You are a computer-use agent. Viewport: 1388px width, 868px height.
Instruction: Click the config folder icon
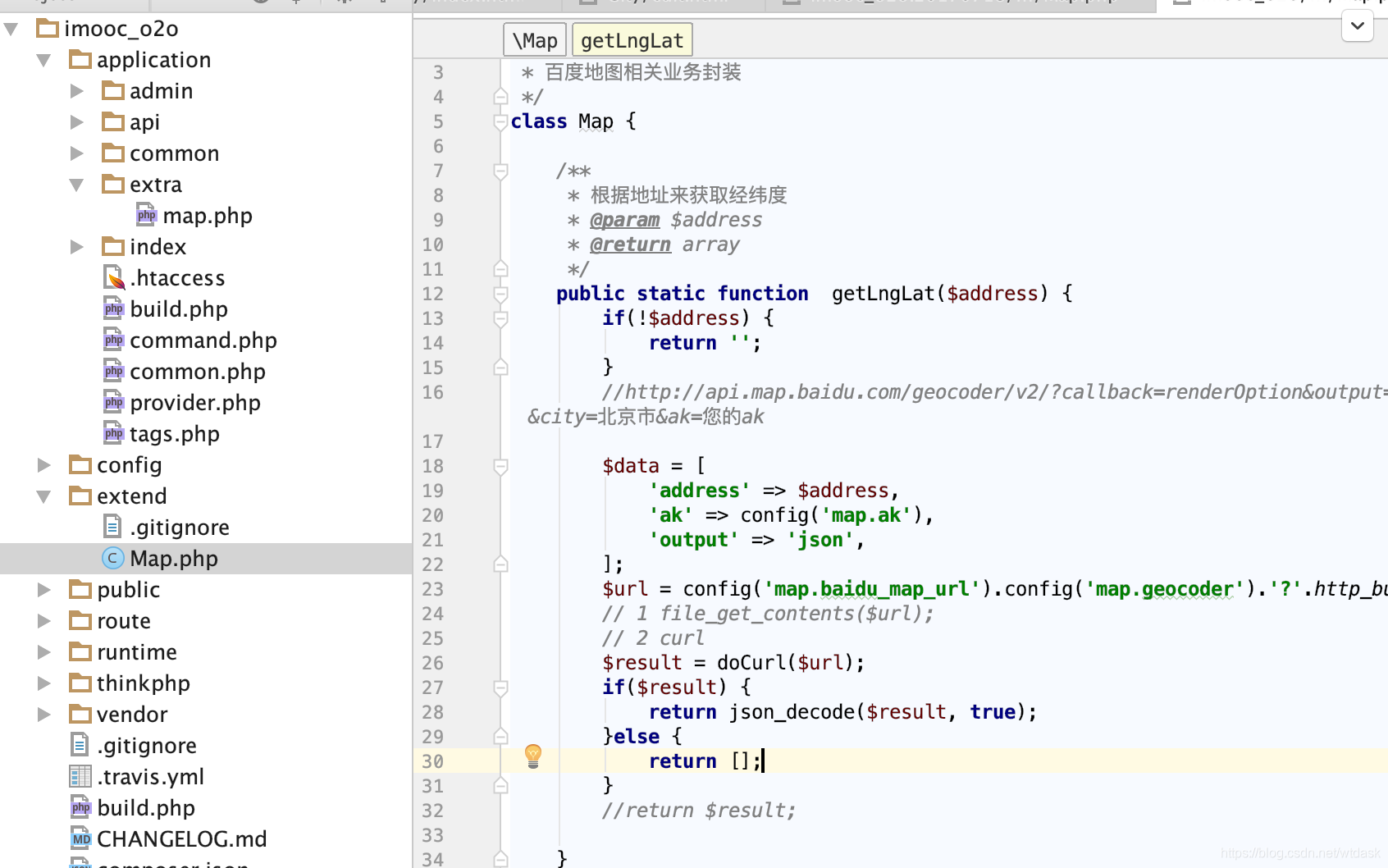80,465
